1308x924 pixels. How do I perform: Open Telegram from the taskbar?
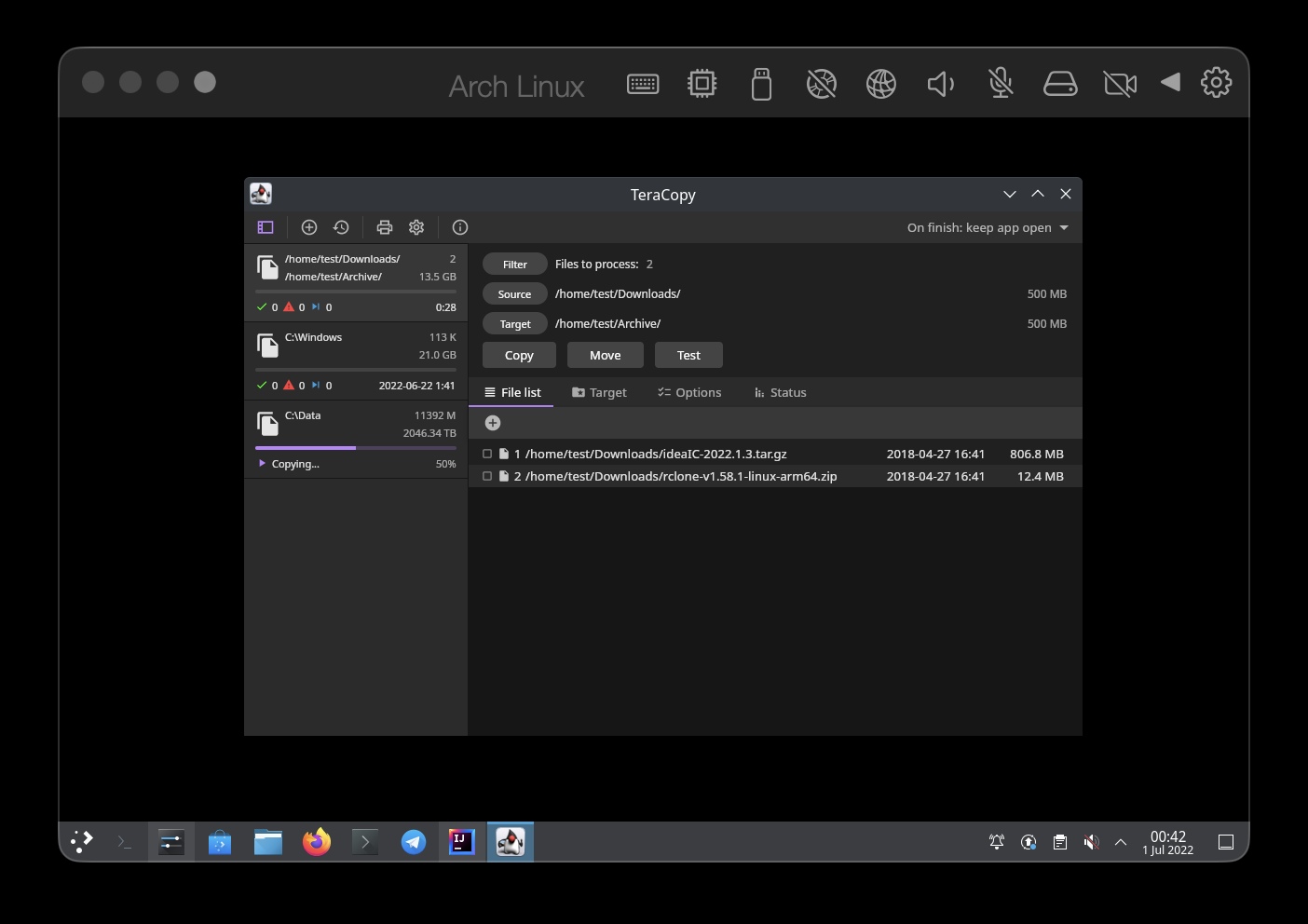(414, 842)
